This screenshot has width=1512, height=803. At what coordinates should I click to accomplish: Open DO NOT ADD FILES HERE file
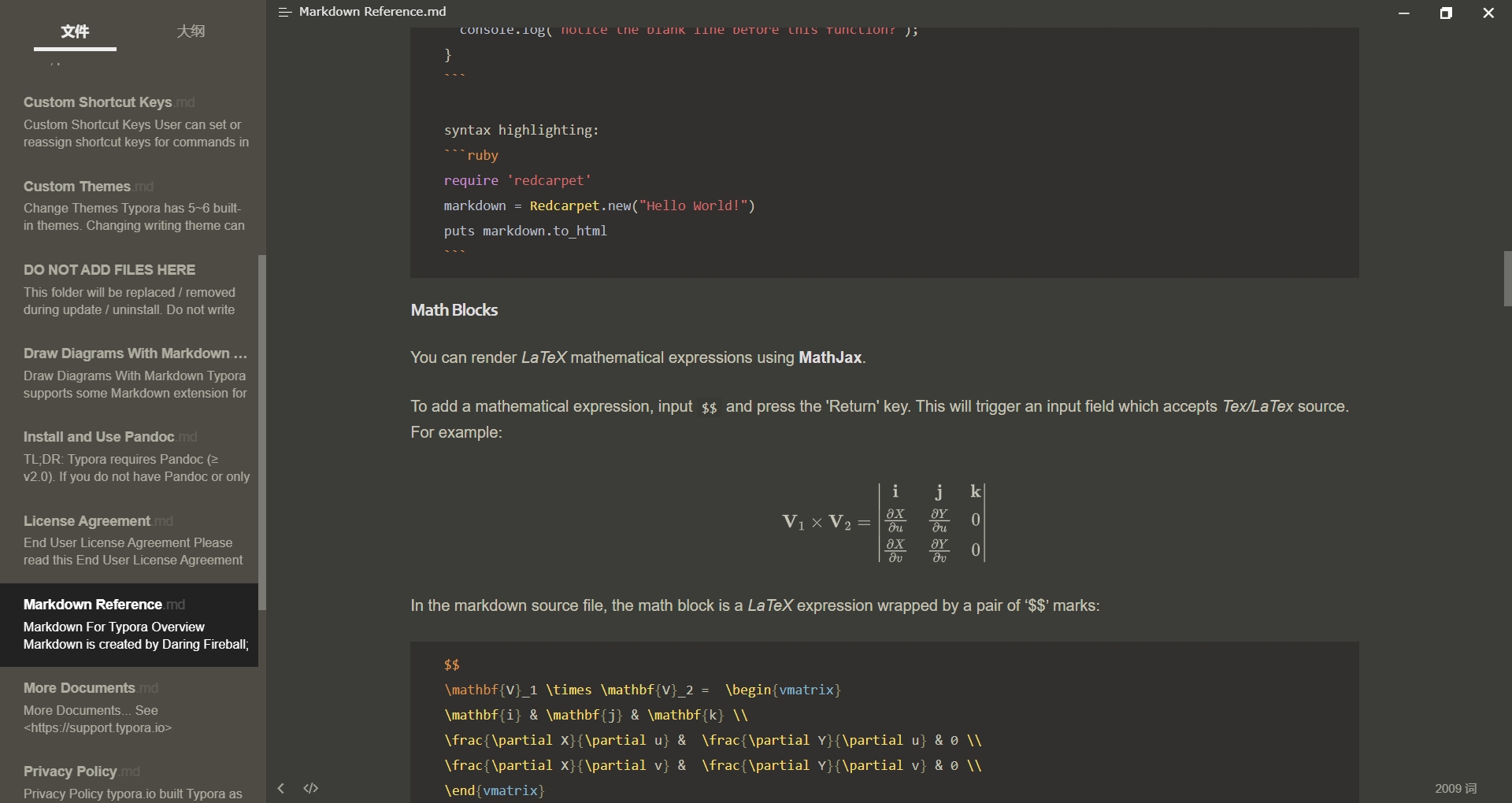(x=129, y=289)
